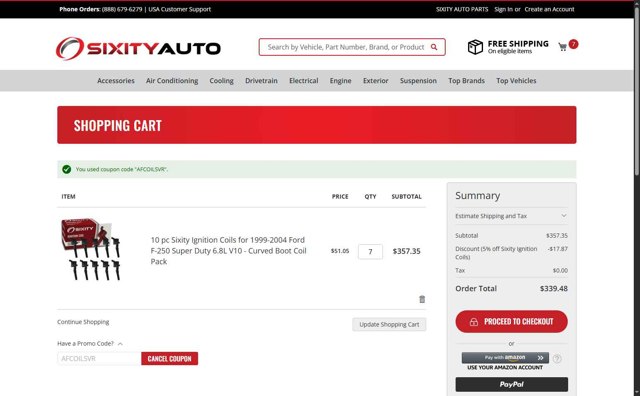Click the Update Shopping Cart button
The height and width of the screenshot is (396, 640).
click(x=389, y=325)
